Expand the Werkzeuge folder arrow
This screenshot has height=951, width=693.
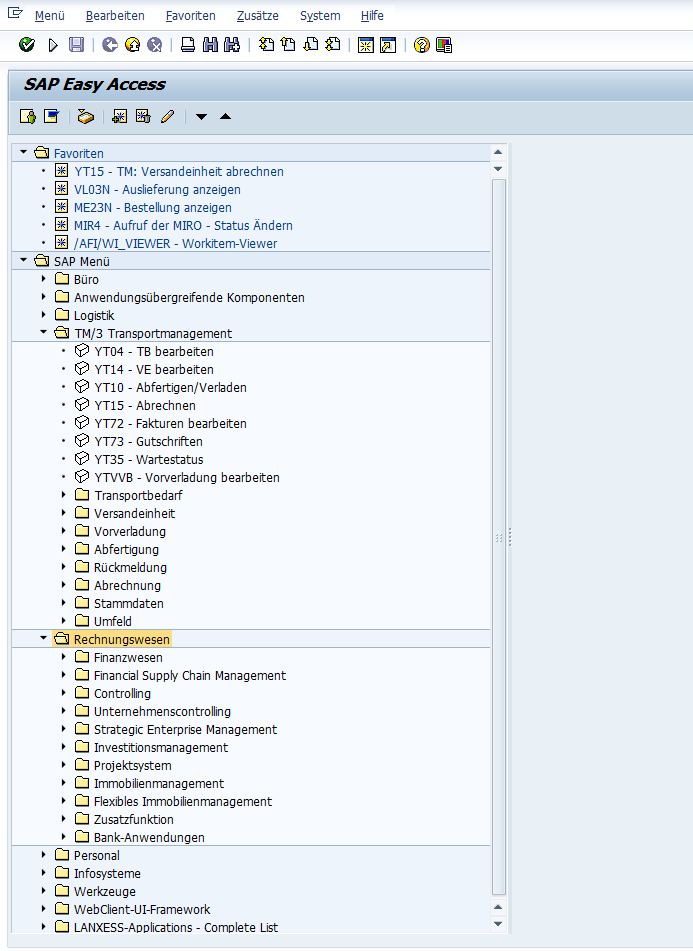coord(43,891)
